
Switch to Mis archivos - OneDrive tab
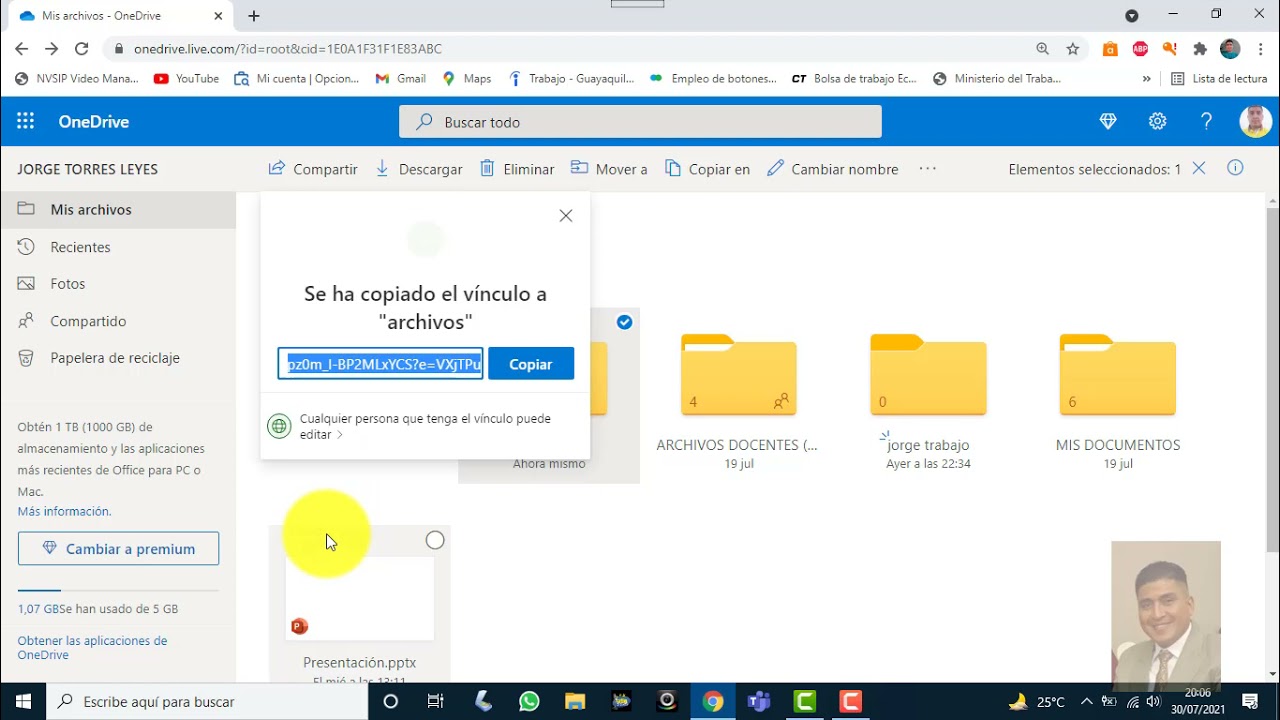click(120, 16)
